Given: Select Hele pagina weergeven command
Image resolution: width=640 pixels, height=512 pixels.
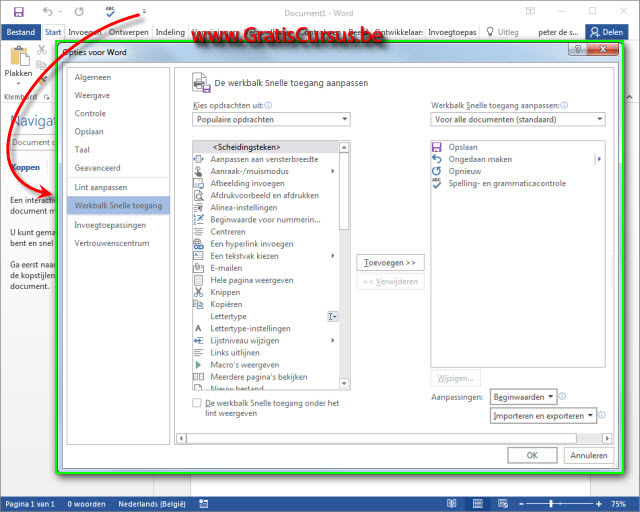Looking at the screenshot, I should pos(265,280).
